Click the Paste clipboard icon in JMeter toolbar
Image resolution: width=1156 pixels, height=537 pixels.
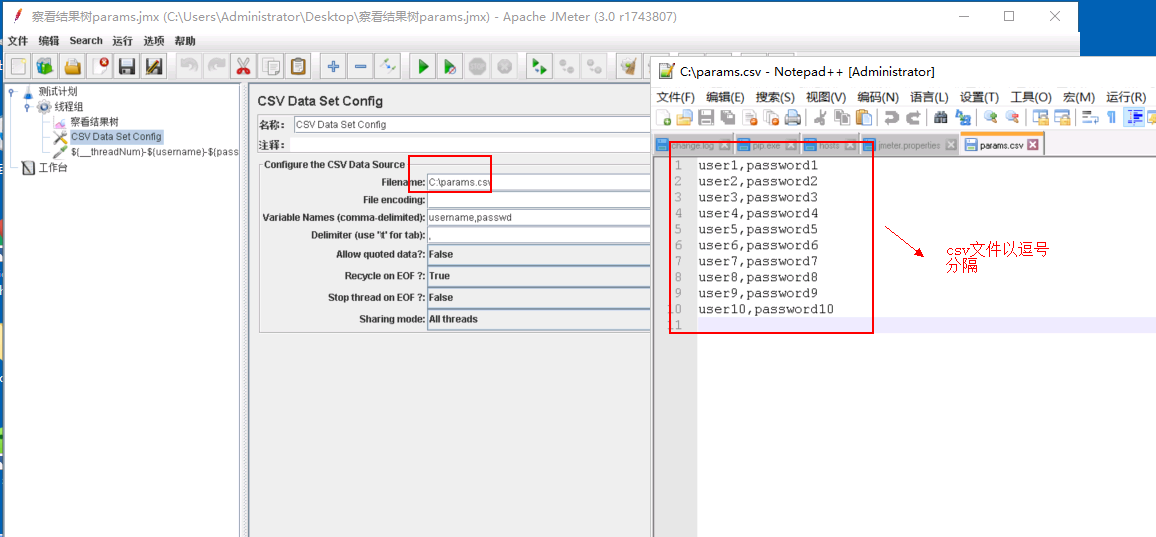[x=298, y=67]
